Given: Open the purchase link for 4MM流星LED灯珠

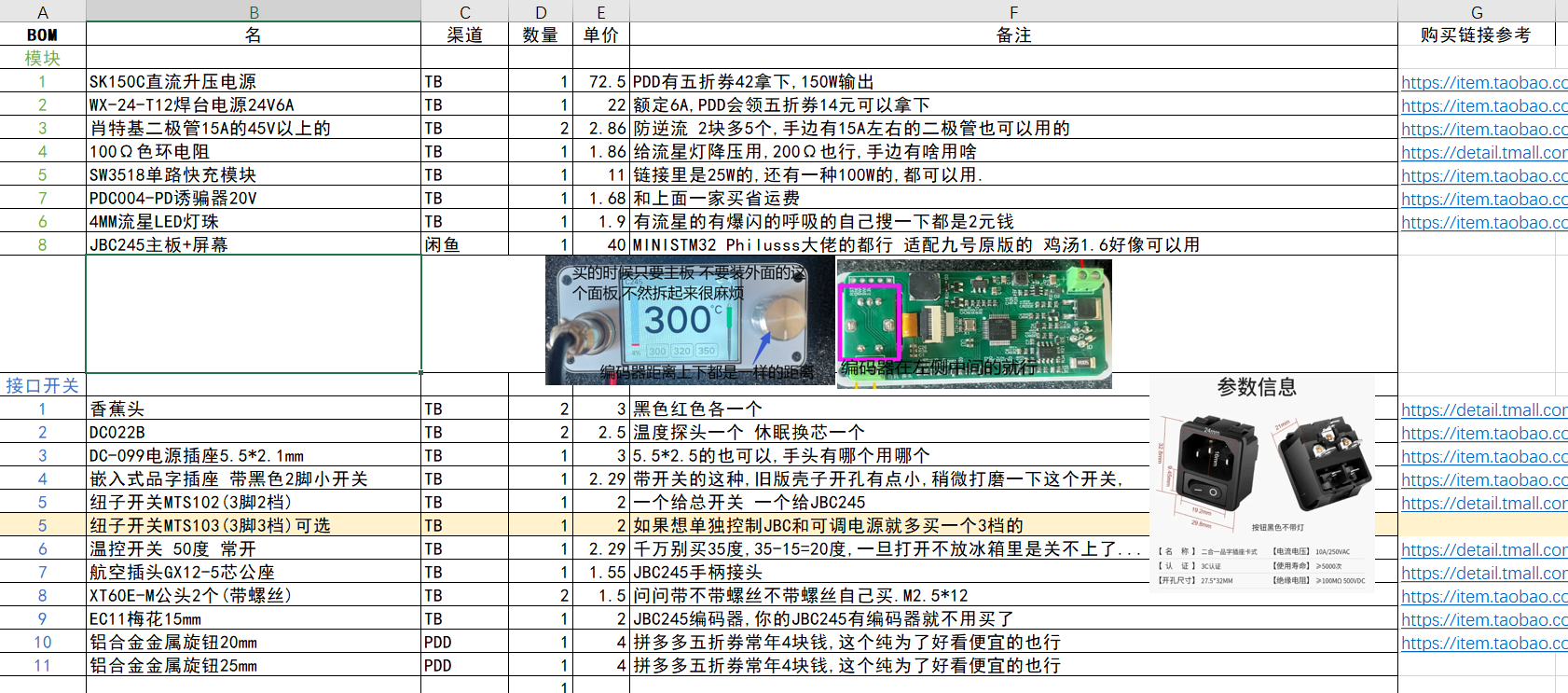Looking at the screenshot, I should (x=1484, y=222).
